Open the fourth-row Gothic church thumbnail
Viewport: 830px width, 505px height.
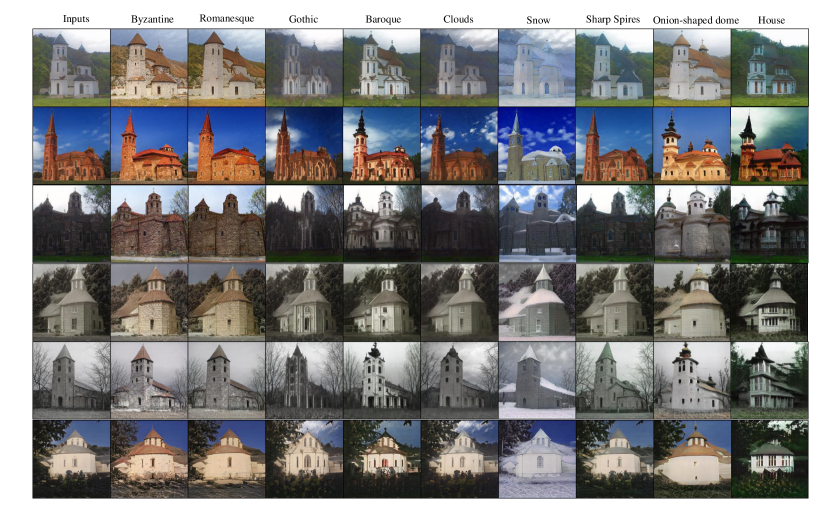[303, 300]
